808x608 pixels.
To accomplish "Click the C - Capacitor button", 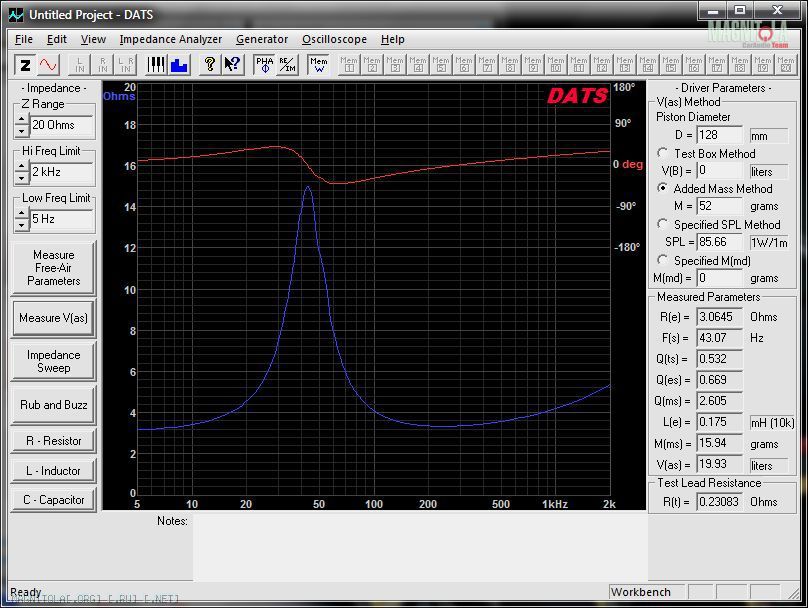I will 54,500.
